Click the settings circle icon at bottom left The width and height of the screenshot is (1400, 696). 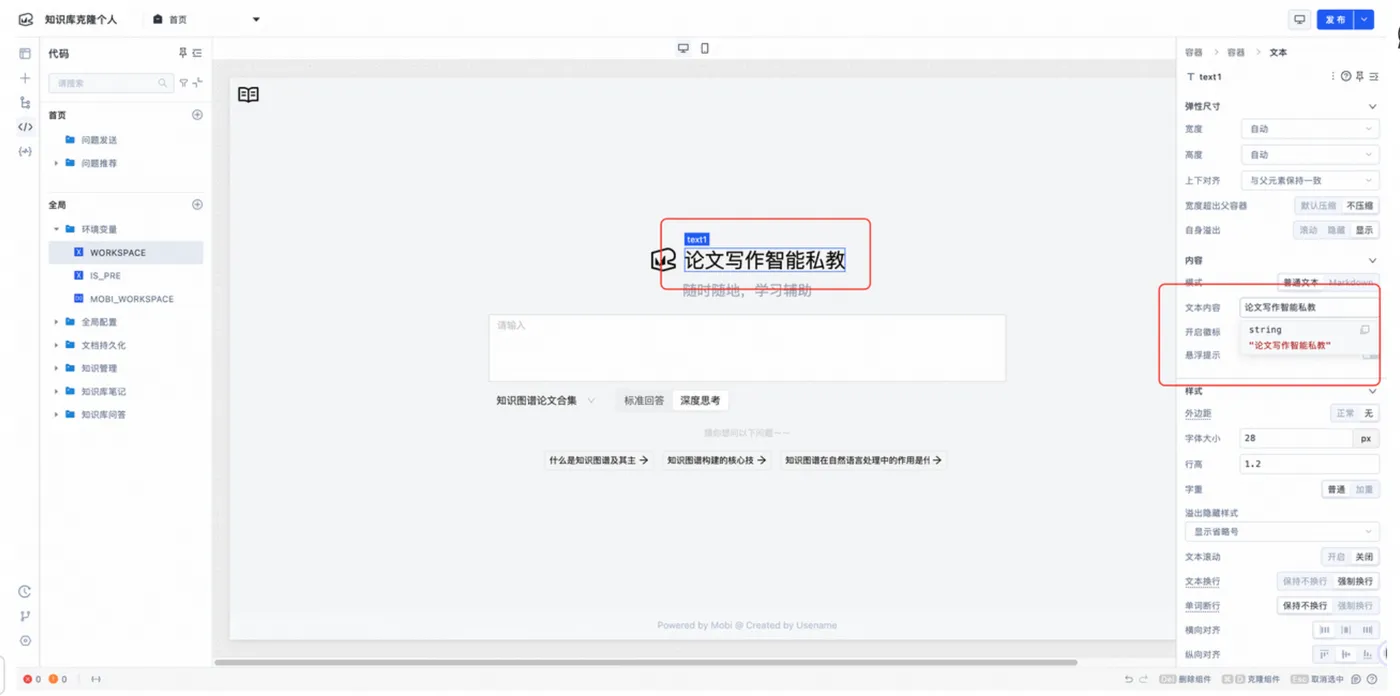25,641
